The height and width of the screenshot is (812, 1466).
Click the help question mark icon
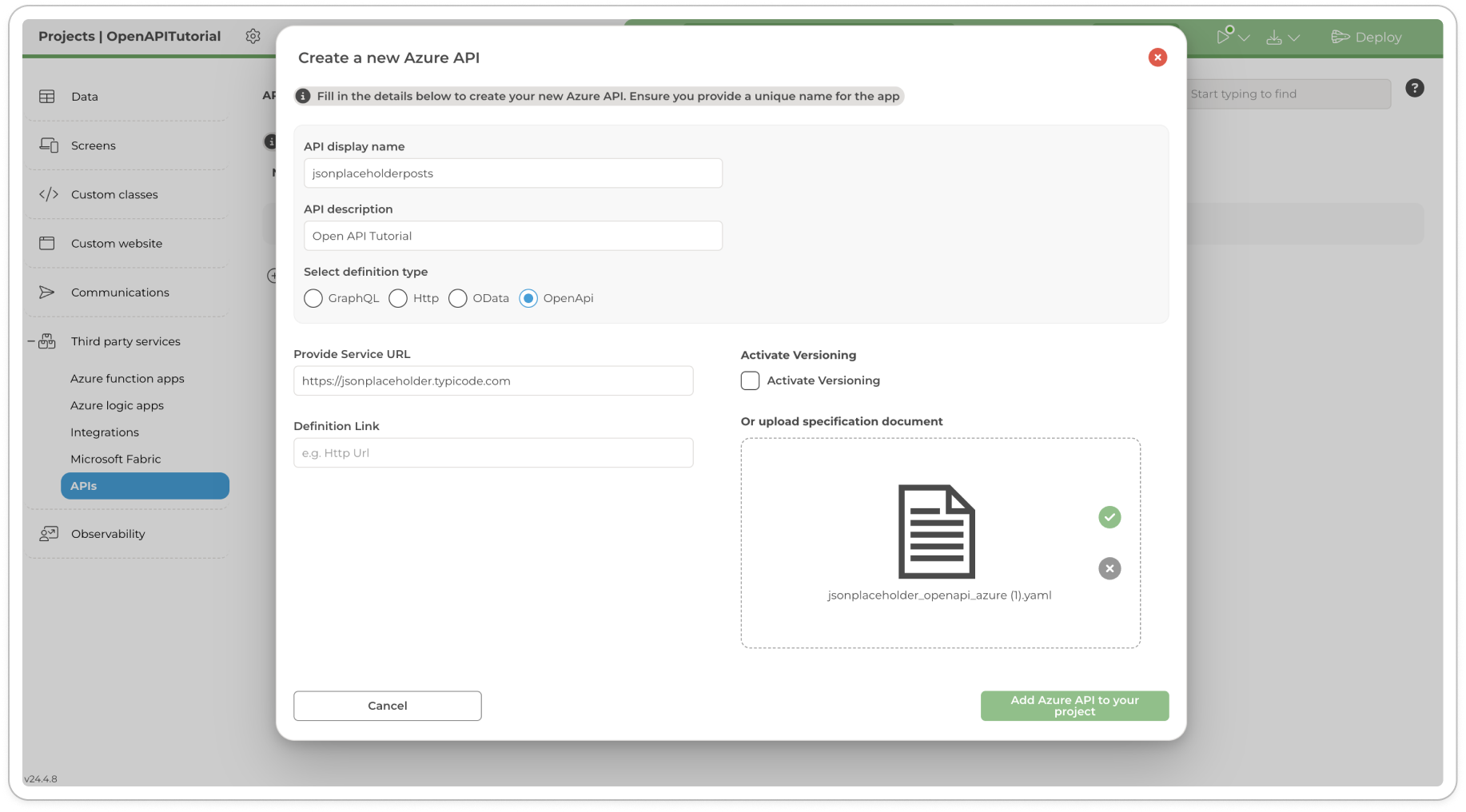click(1414, 88)
